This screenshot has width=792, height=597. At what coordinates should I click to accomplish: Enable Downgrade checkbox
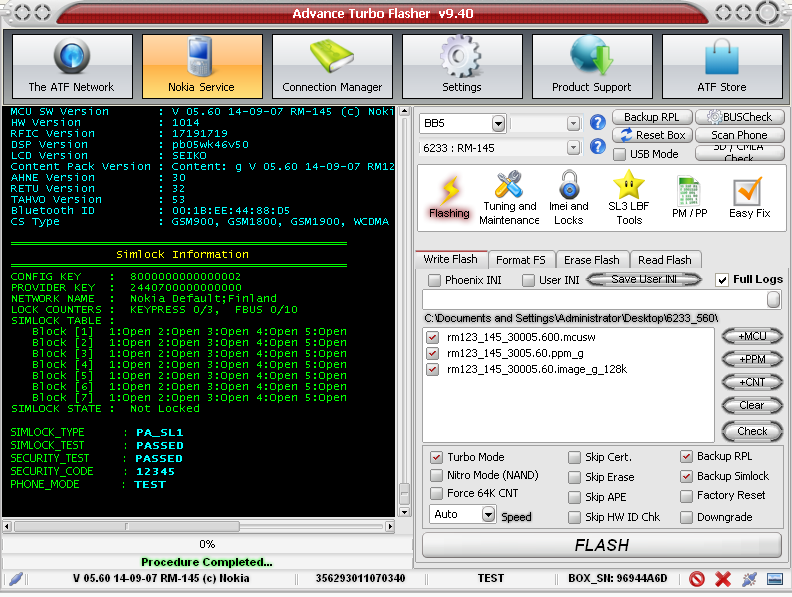686,517
